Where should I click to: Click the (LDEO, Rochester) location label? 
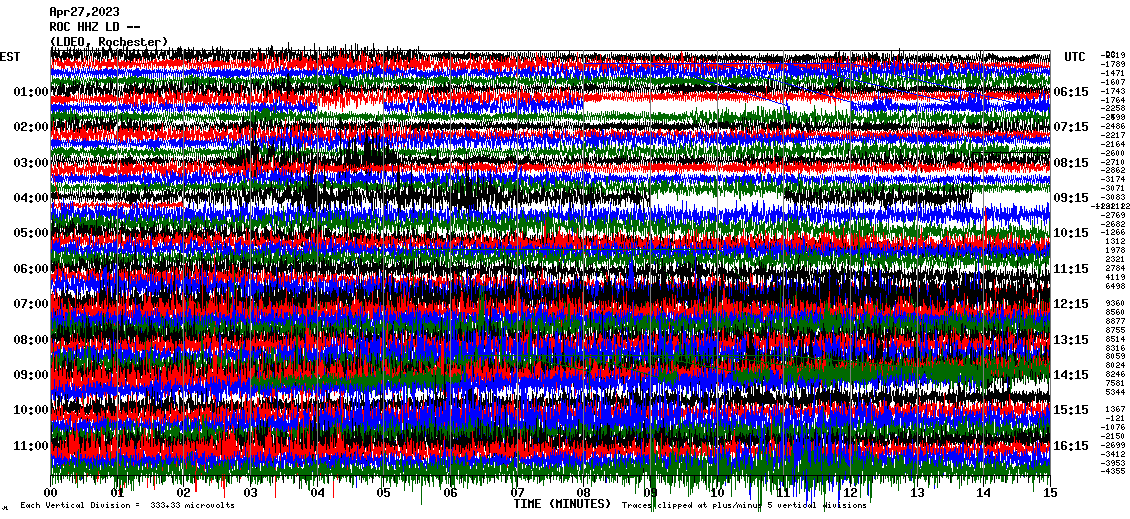[x=108, y=41]
